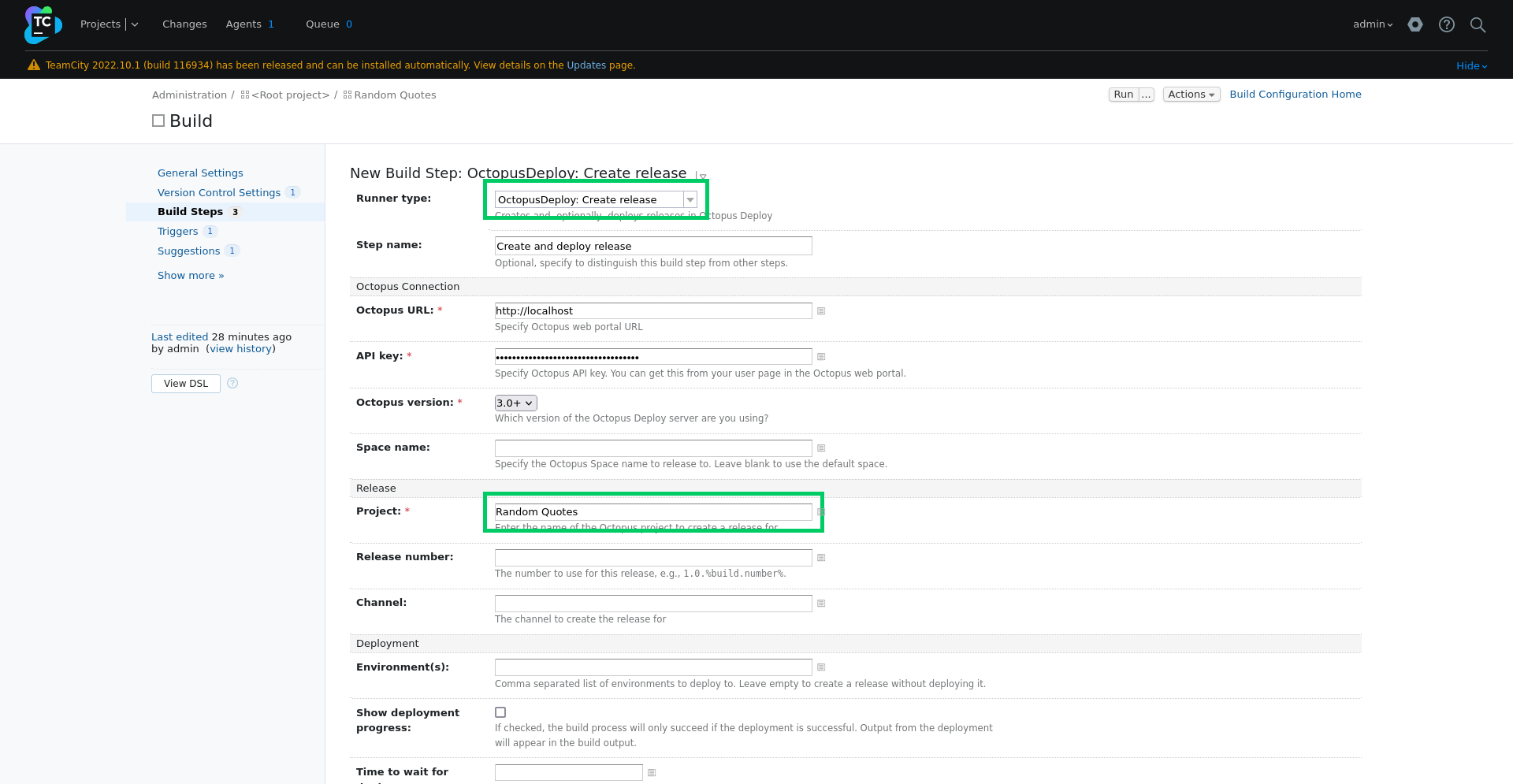1513x784 pixels.
Task: Open the help question mark icon
Action: (x=1447, y=24)
